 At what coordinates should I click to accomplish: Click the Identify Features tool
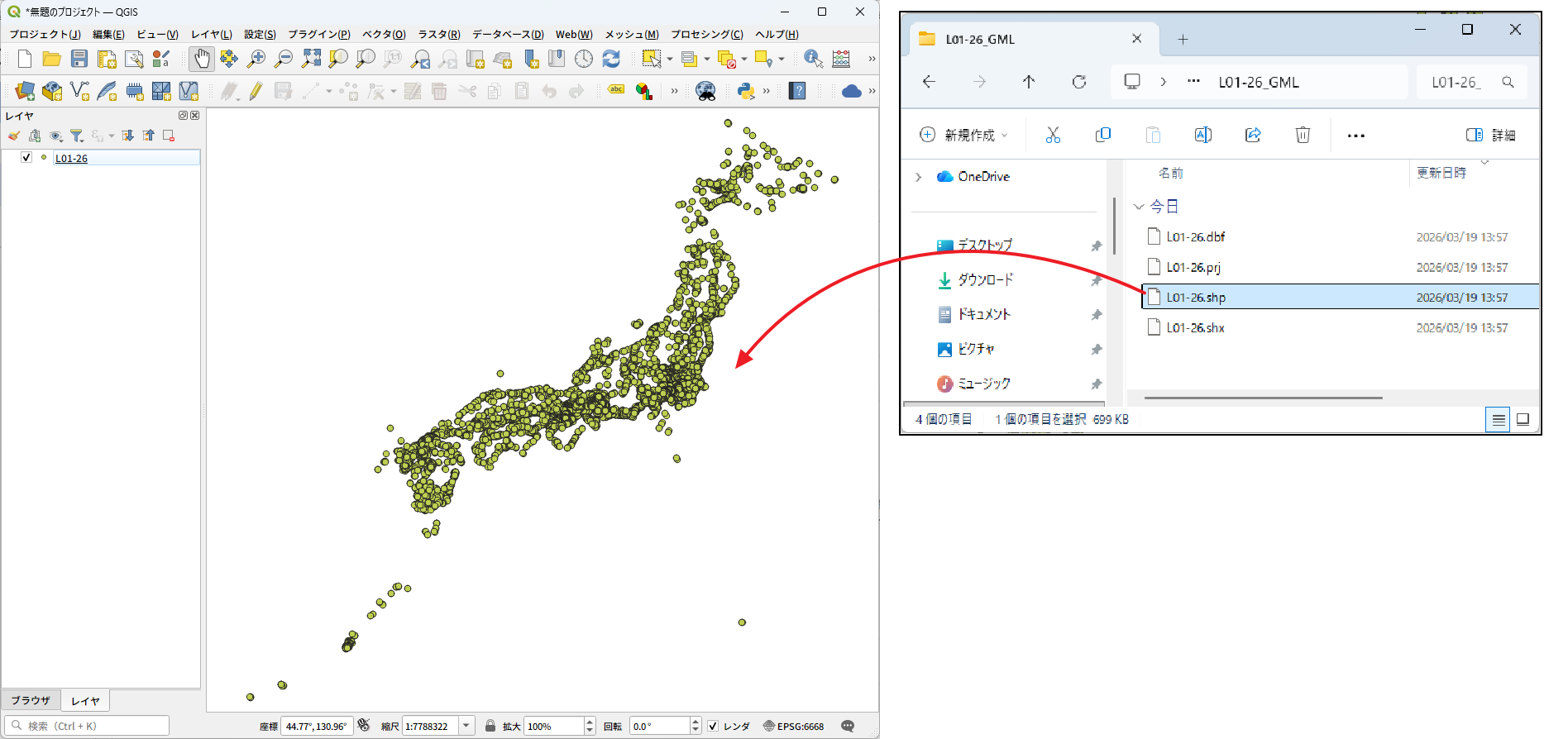(x=813, y=59)
